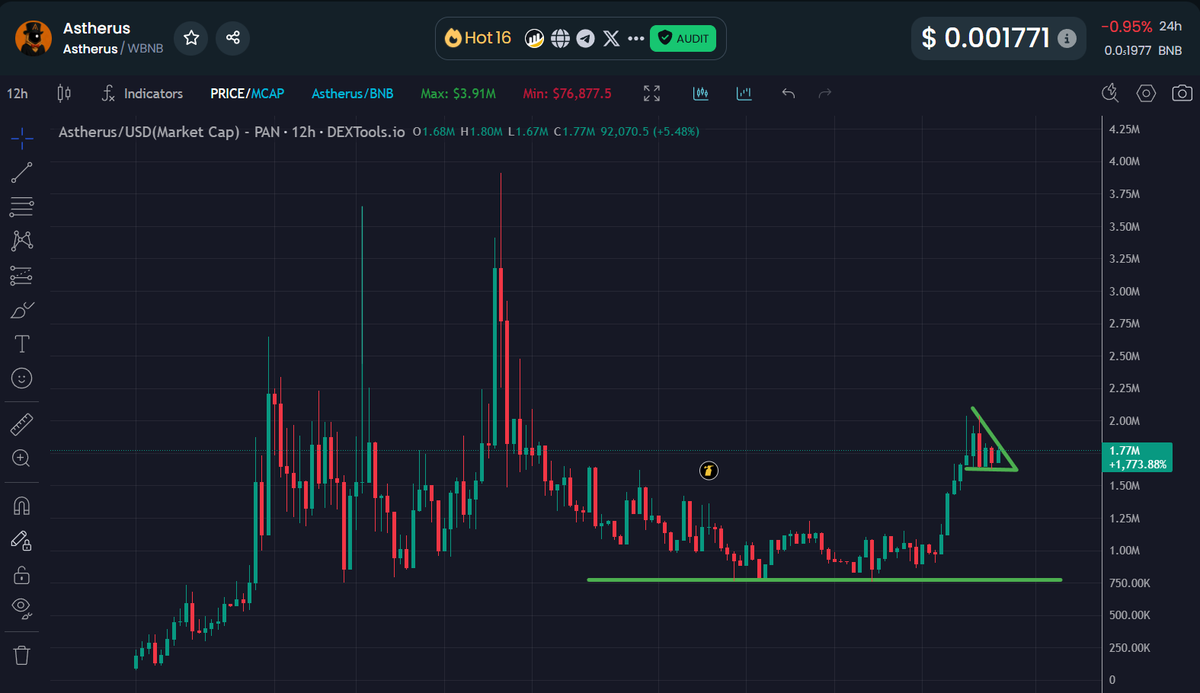The width and height of the screenshot is (1200, 693).
Task: Redo the chart action
Action: pos(825,93)
